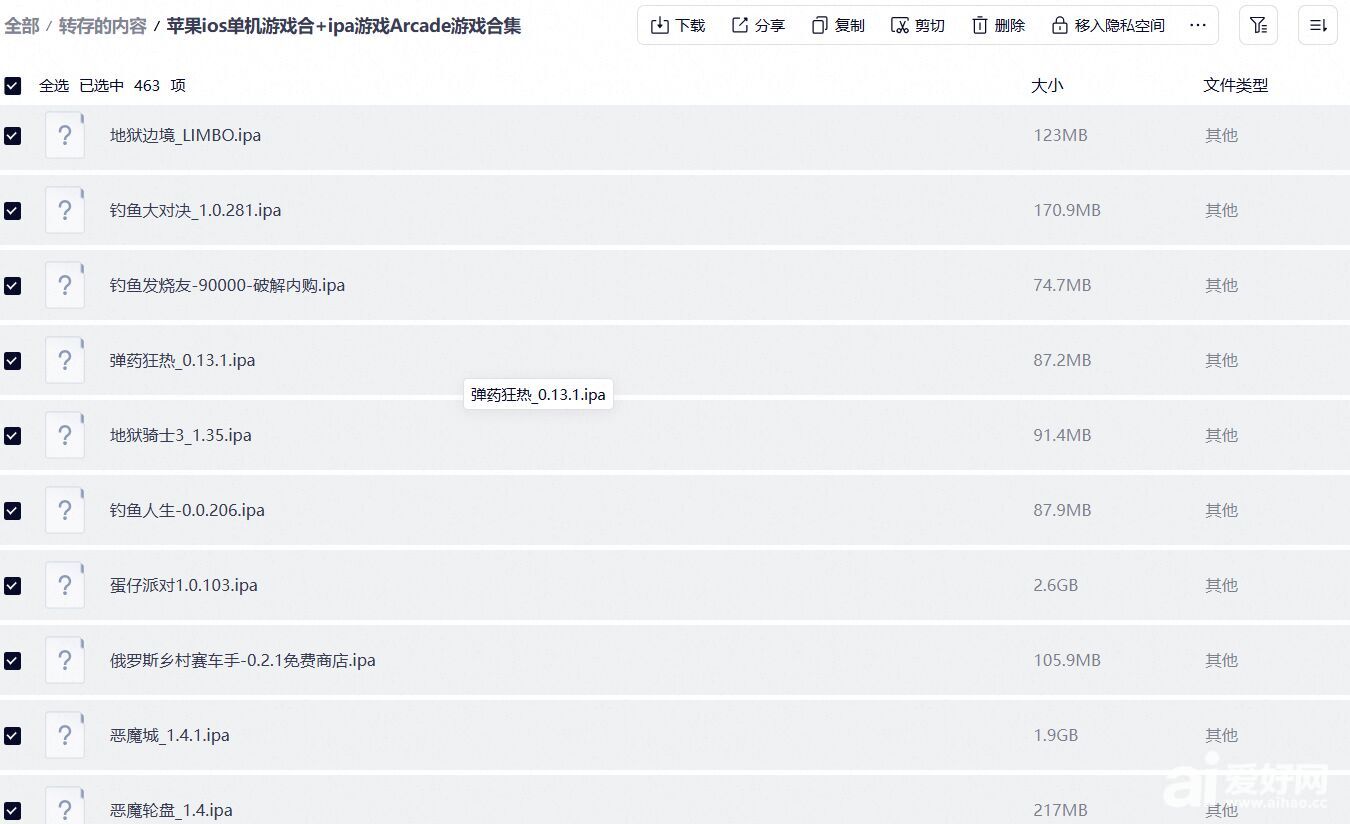Viewport: 1350px width, 824px height.
Task: Open file name 地狱边境_LIMBO.ipa
Action: click(x=185, y=135)
